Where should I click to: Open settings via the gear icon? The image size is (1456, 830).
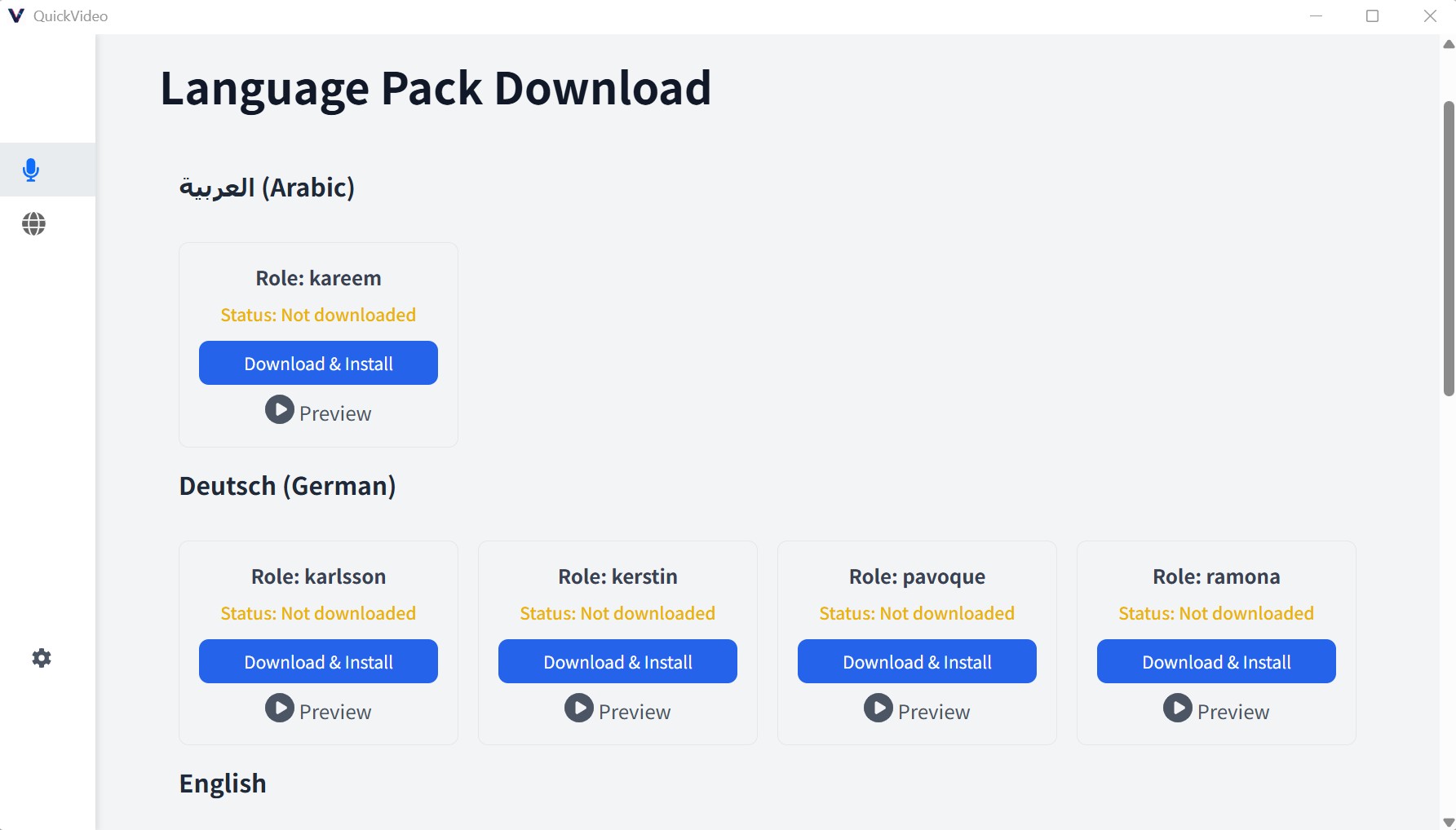[42, 658]
